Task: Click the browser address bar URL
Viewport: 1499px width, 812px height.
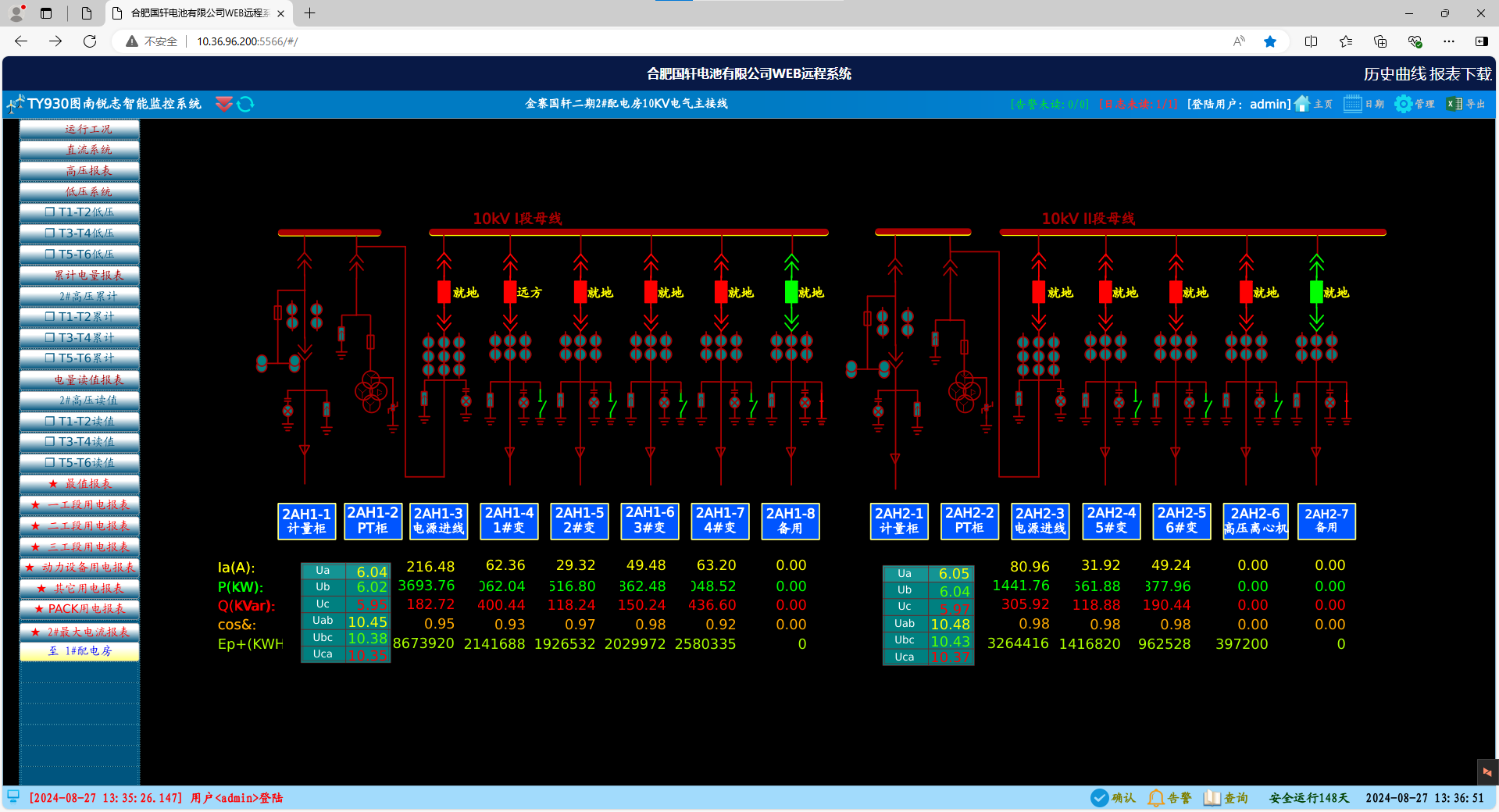Action: (247, 41)
